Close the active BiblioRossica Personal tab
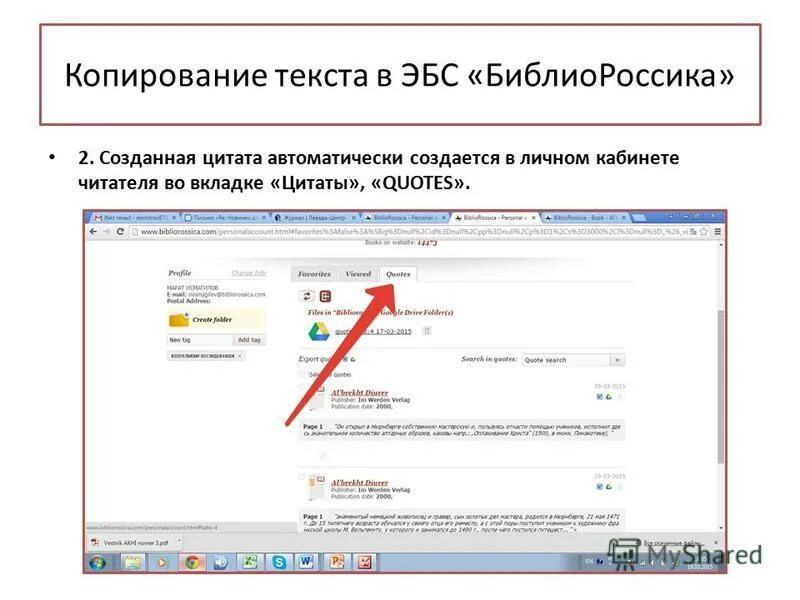The width and height of the screenshot is (800, 600). (x=534, y=218)
